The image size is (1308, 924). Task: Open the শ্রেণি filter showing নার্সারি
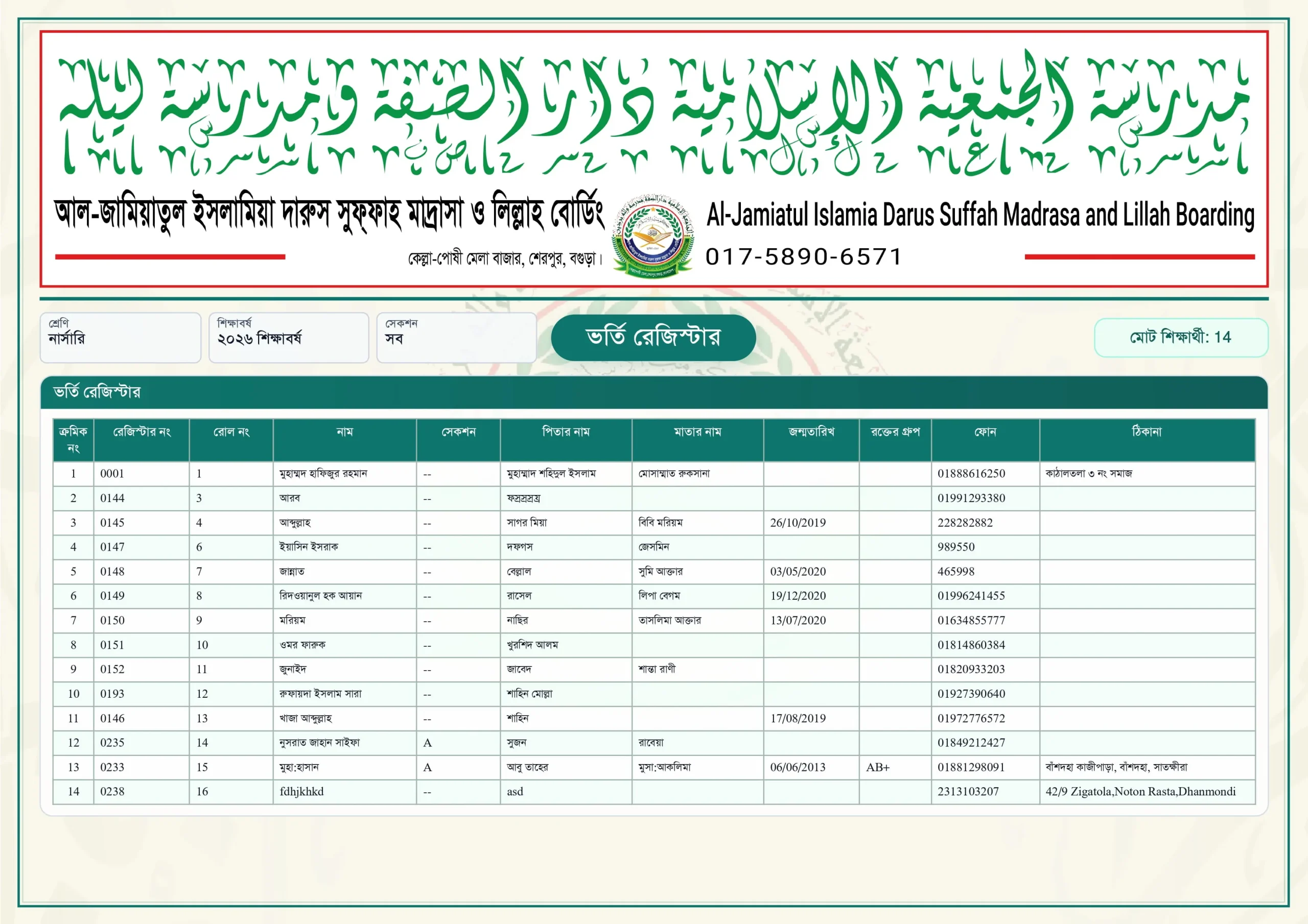coord(121,337)
